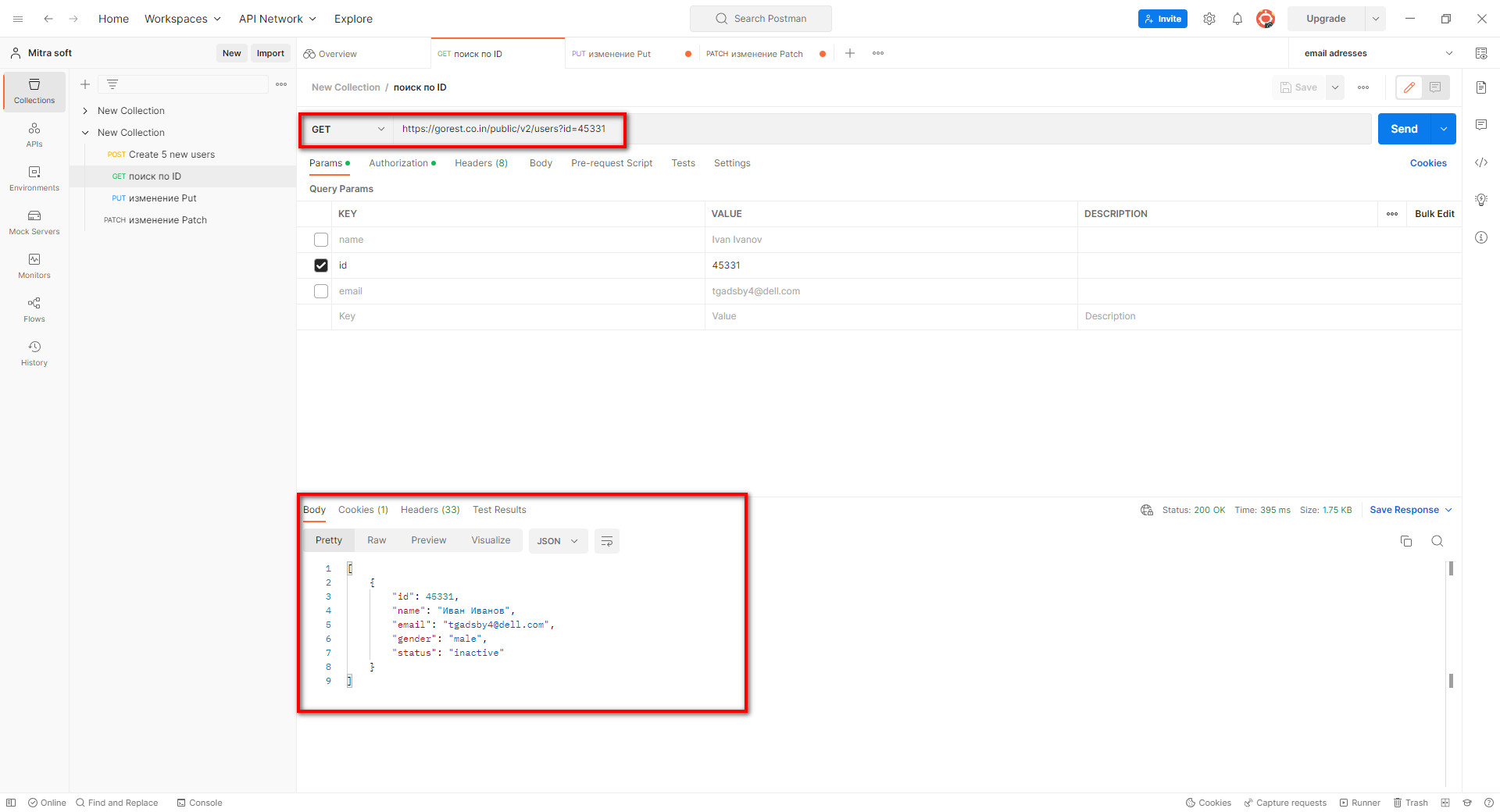Open the History sidebar panel

(x=34, y=354)
